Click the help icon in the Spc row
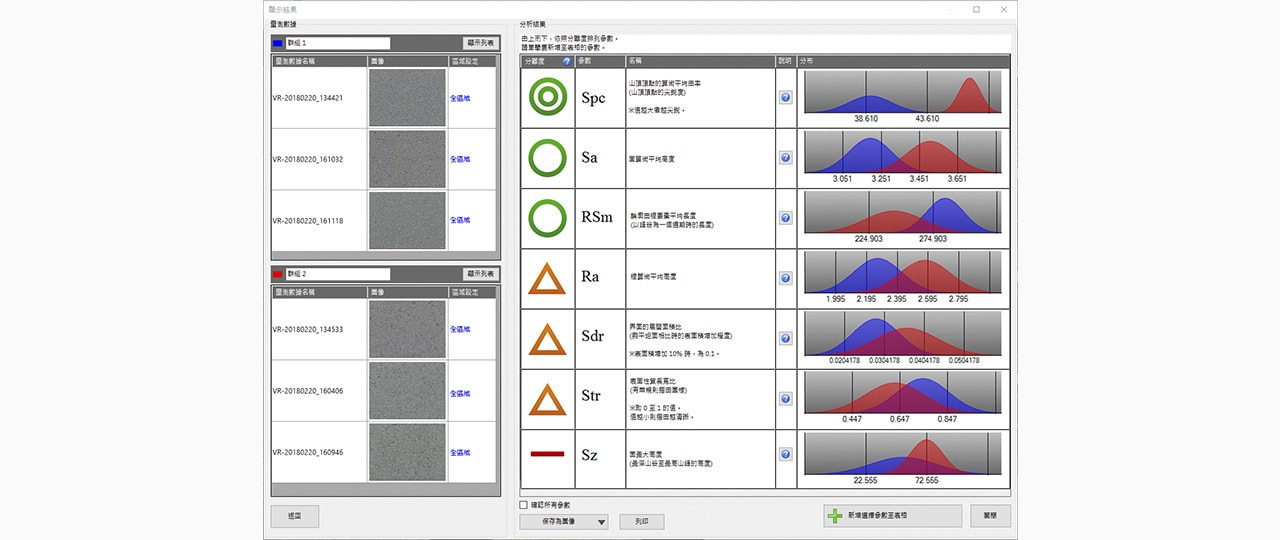This screenshot has height=540, width=1280. click(785, 98)
